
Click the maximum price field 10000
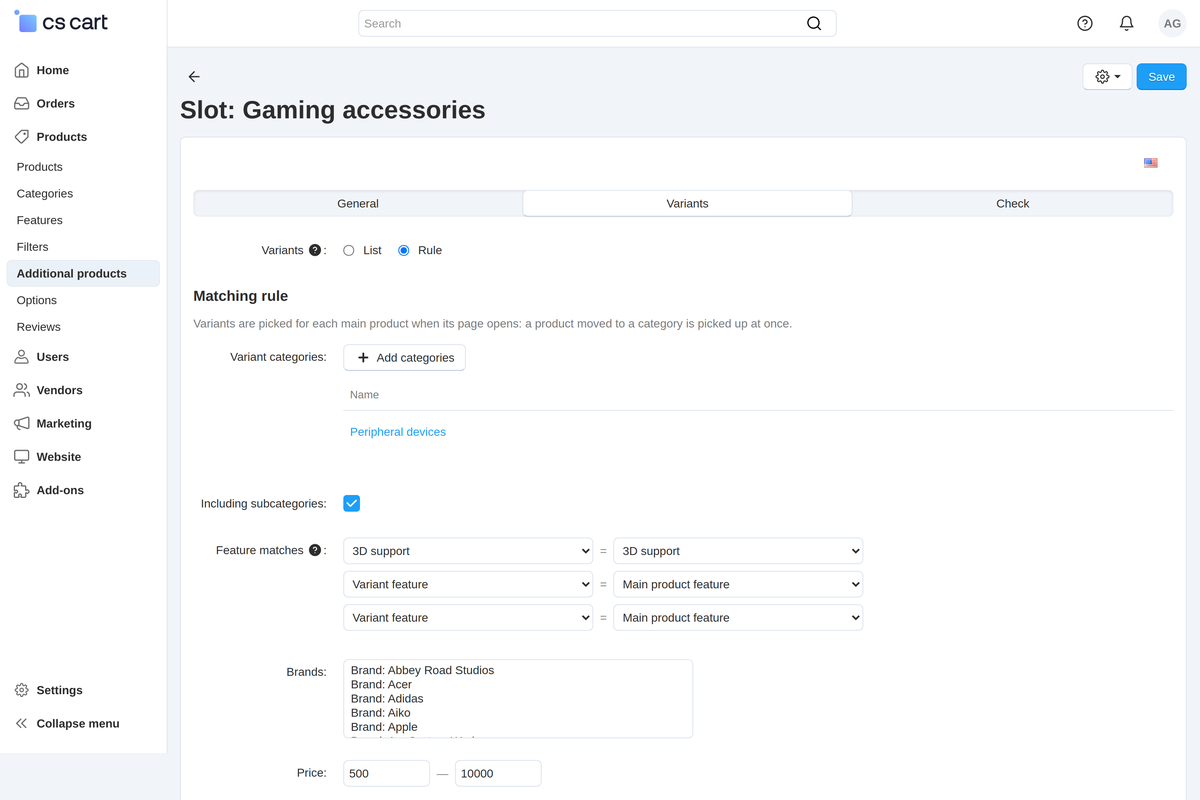498,773
